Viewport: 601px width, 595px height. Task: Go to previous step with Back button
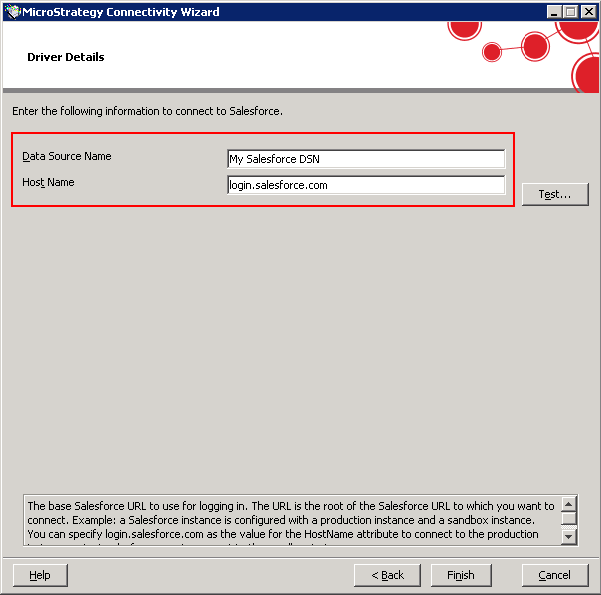388,575
